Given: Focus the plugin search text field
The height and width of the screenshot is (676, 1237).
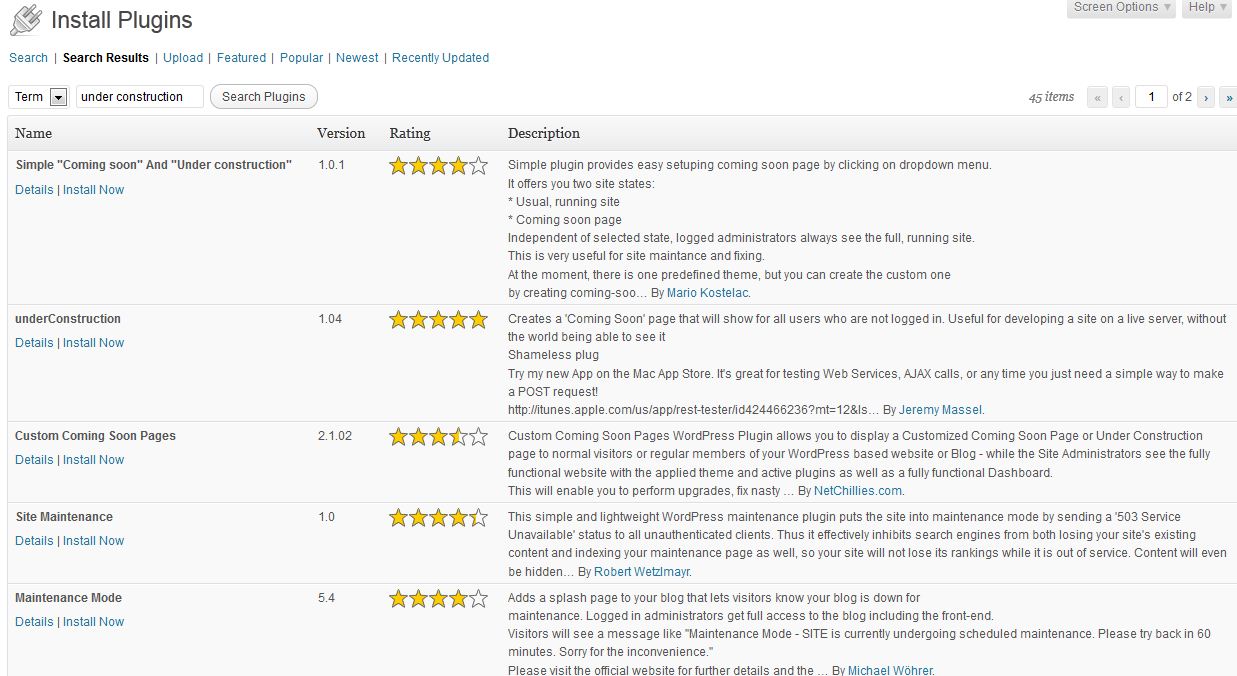Looking at the screenshot, I should point(139,97).
